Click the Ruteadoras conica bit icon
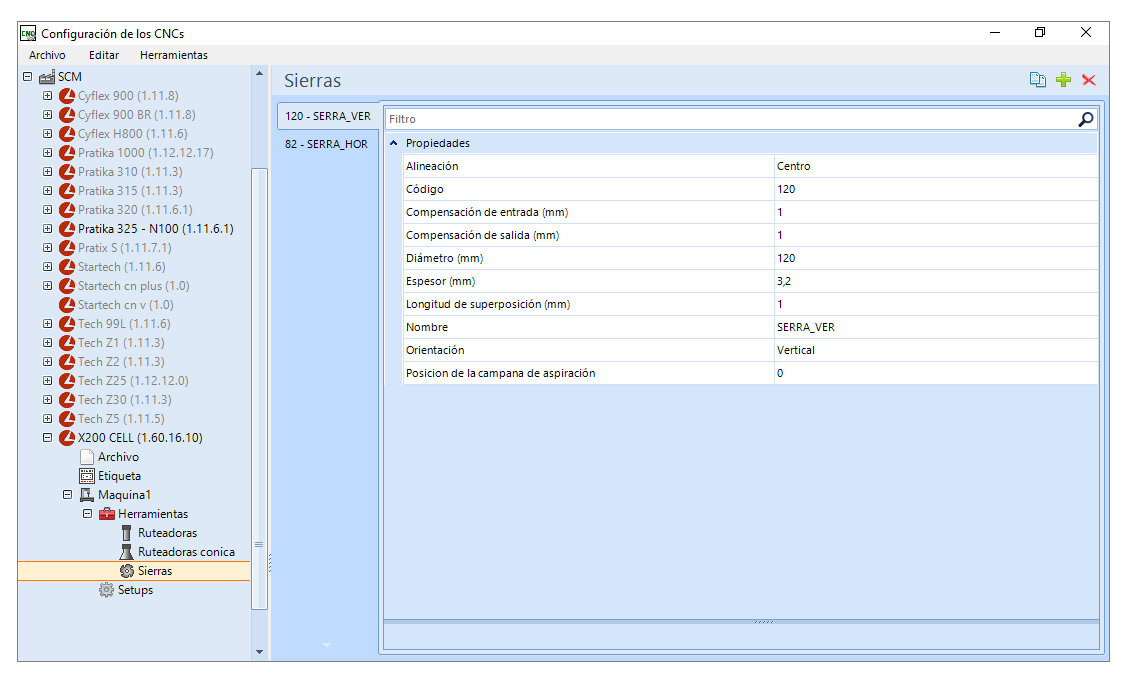The image size is (1147, 689). click(x=127, y=552)
